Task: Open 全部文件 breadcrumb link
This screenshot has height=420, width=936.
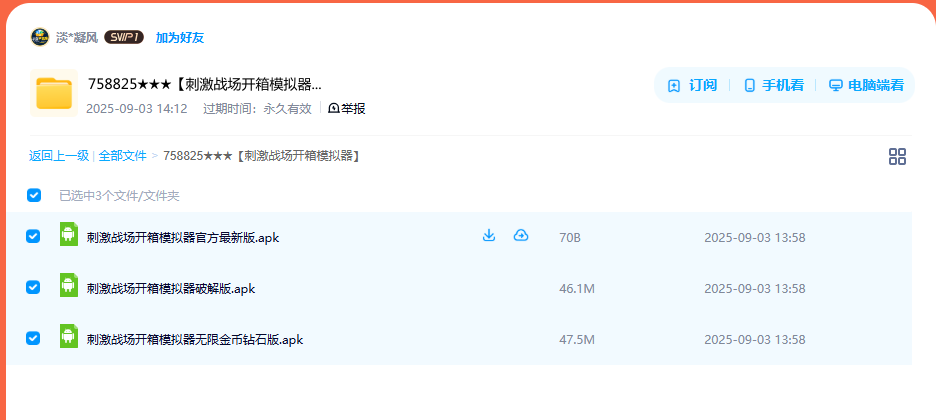Action: [x=122, y=156]
